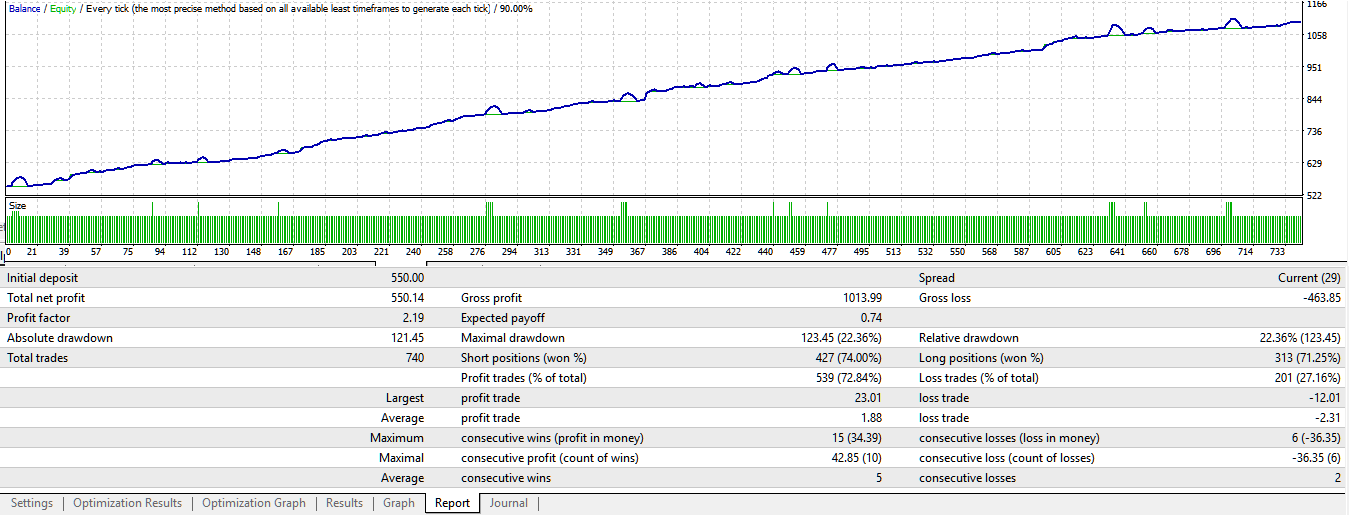This screenshot has height=515, width=1349.
Task: Open the Optimization Graph tab
Action: pos(254,503)
